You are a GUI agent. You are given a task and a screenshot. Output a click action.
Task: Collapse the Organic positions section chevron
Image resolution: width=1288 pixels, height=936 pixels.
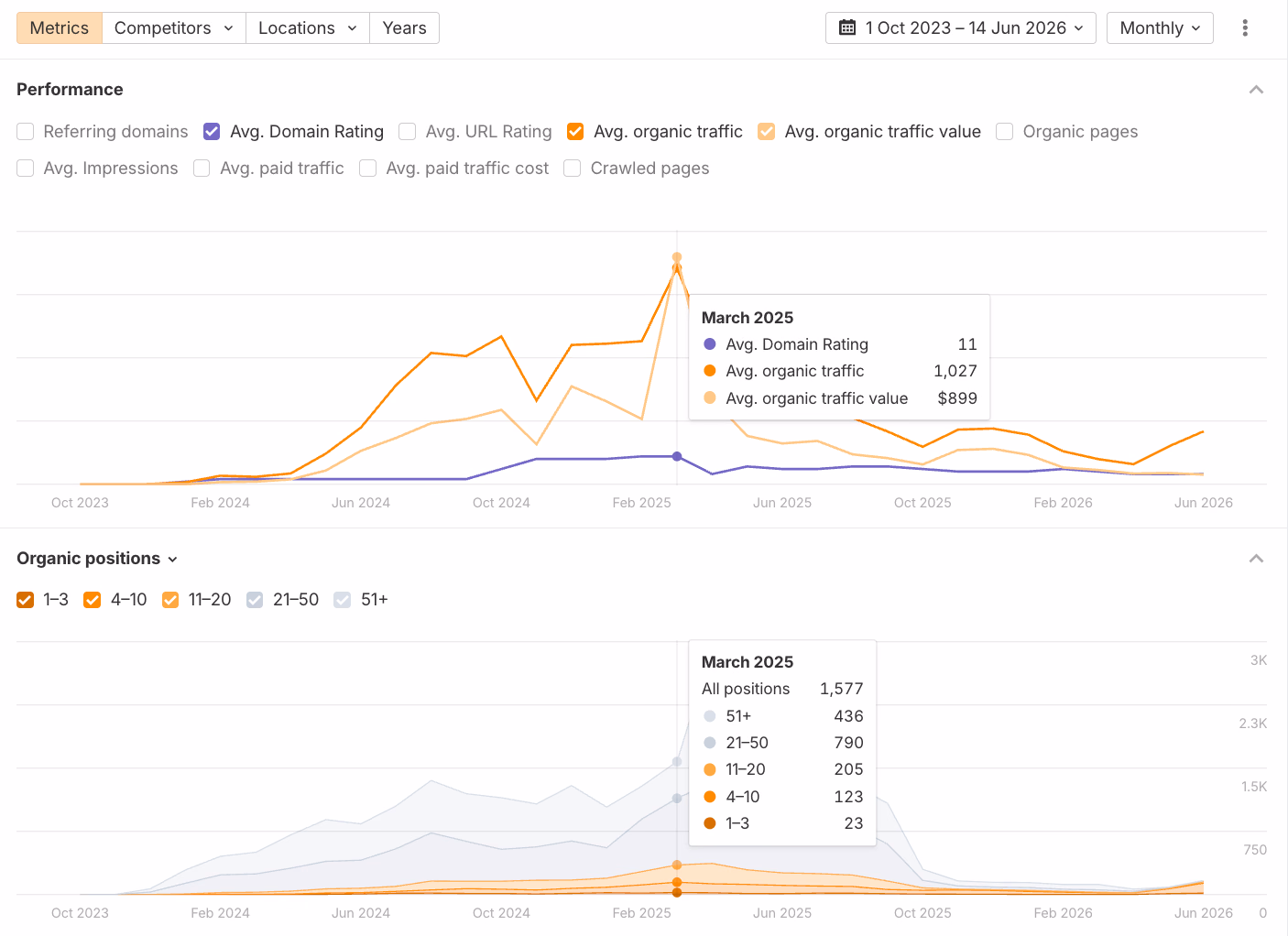1256,559
